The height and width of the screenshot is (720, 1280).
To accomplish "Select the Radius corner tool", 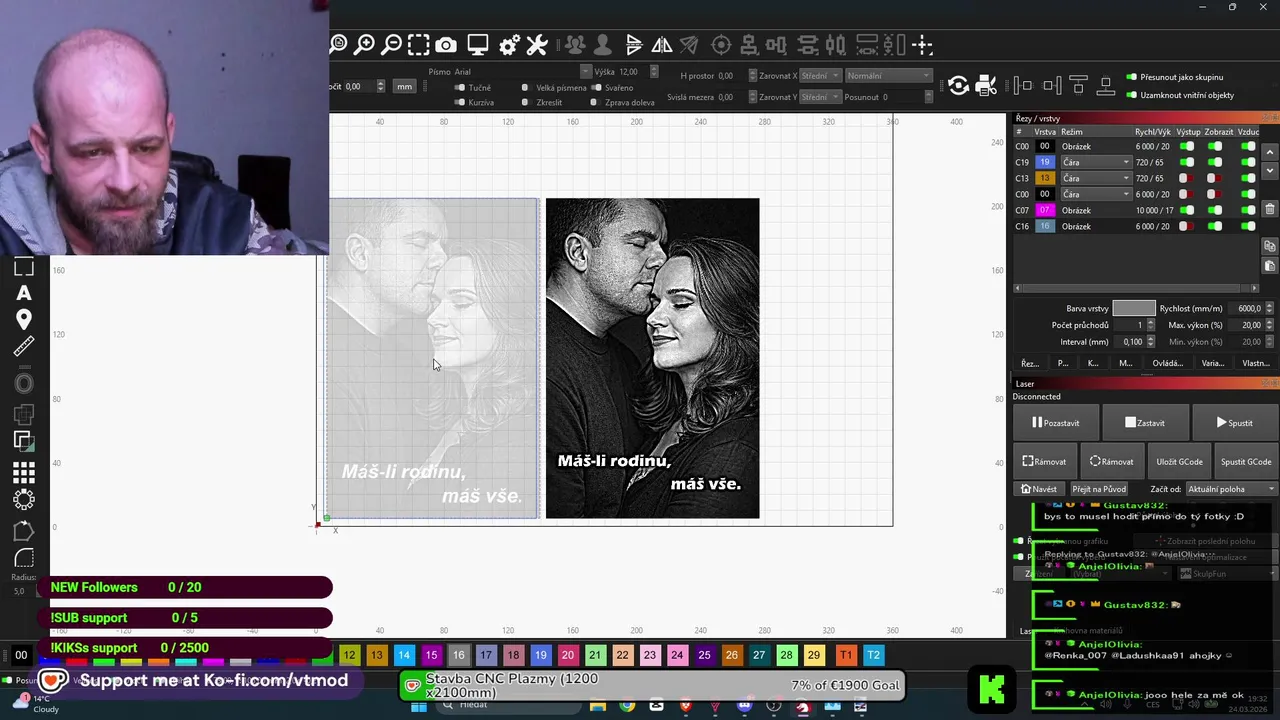I will tap(24, 558).
